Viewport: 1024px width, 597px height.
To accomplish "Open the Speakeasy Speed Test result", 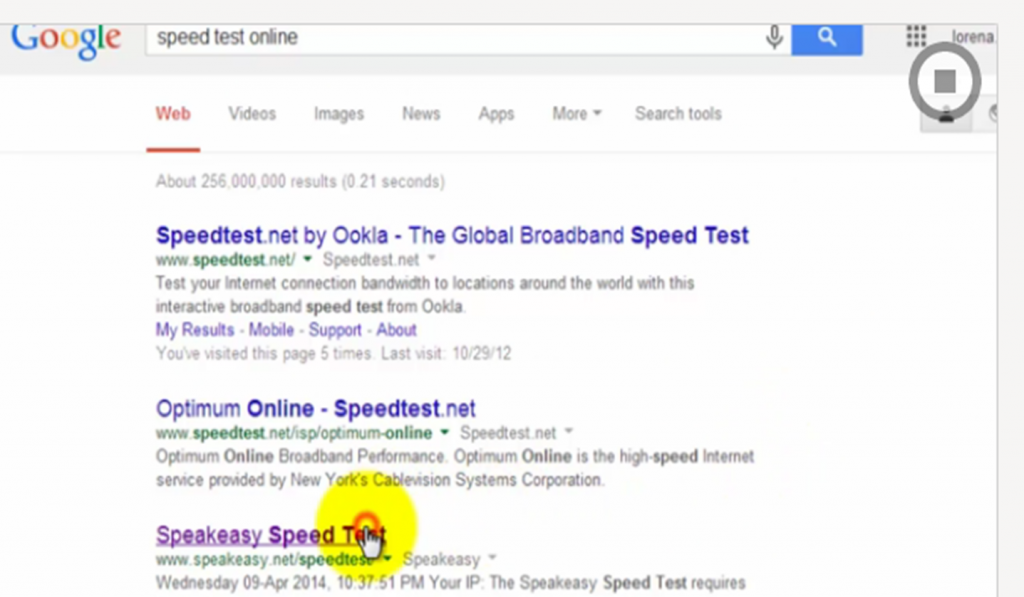I will (270, 536).
